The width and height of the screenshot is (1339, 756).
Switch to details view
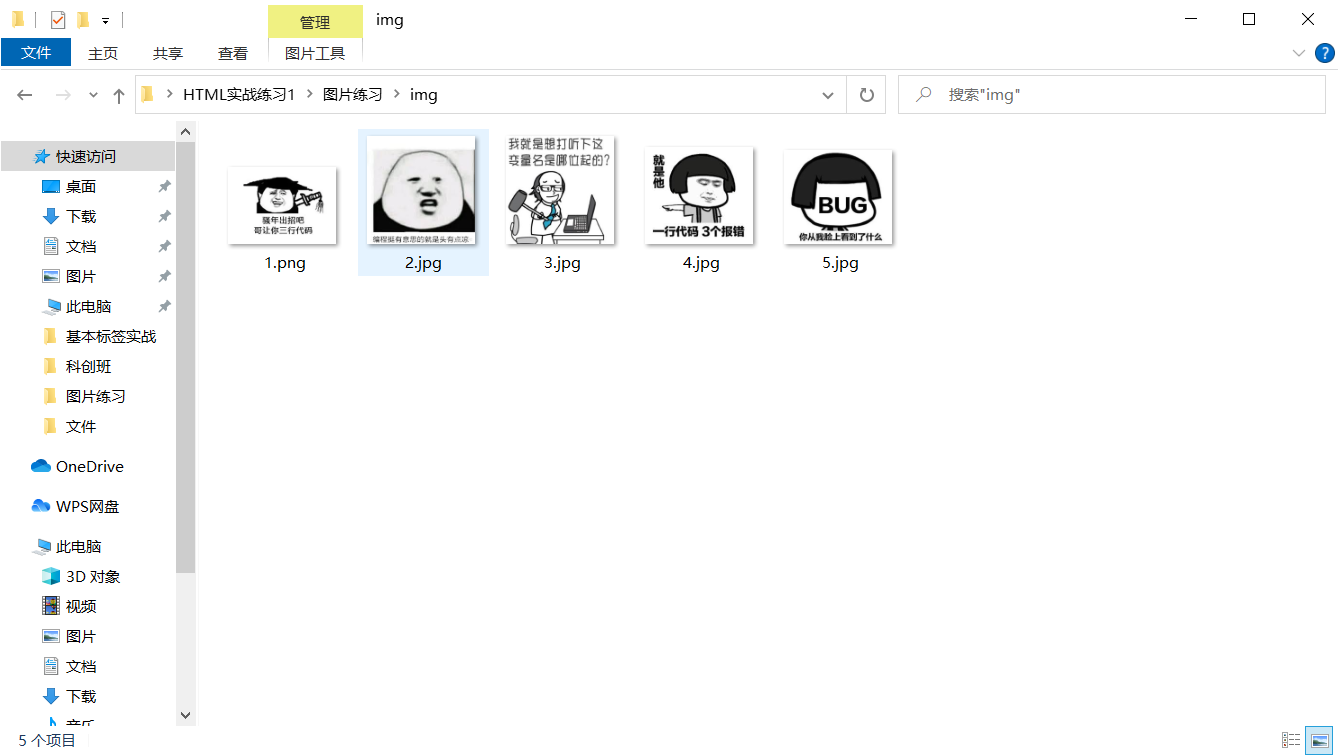1291,740
